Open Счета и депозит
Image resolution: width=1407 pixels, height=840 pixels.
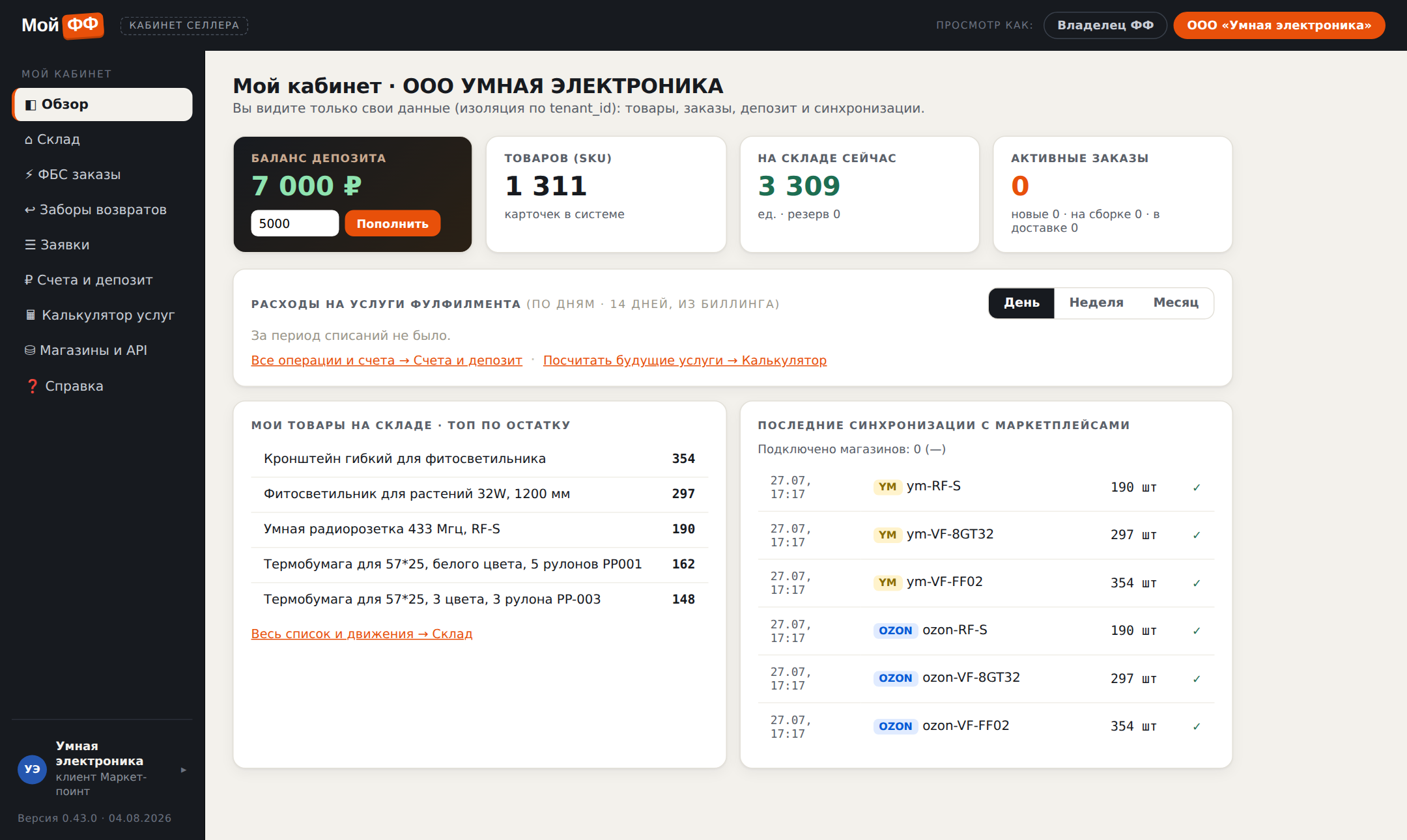[x=102, y=280]
